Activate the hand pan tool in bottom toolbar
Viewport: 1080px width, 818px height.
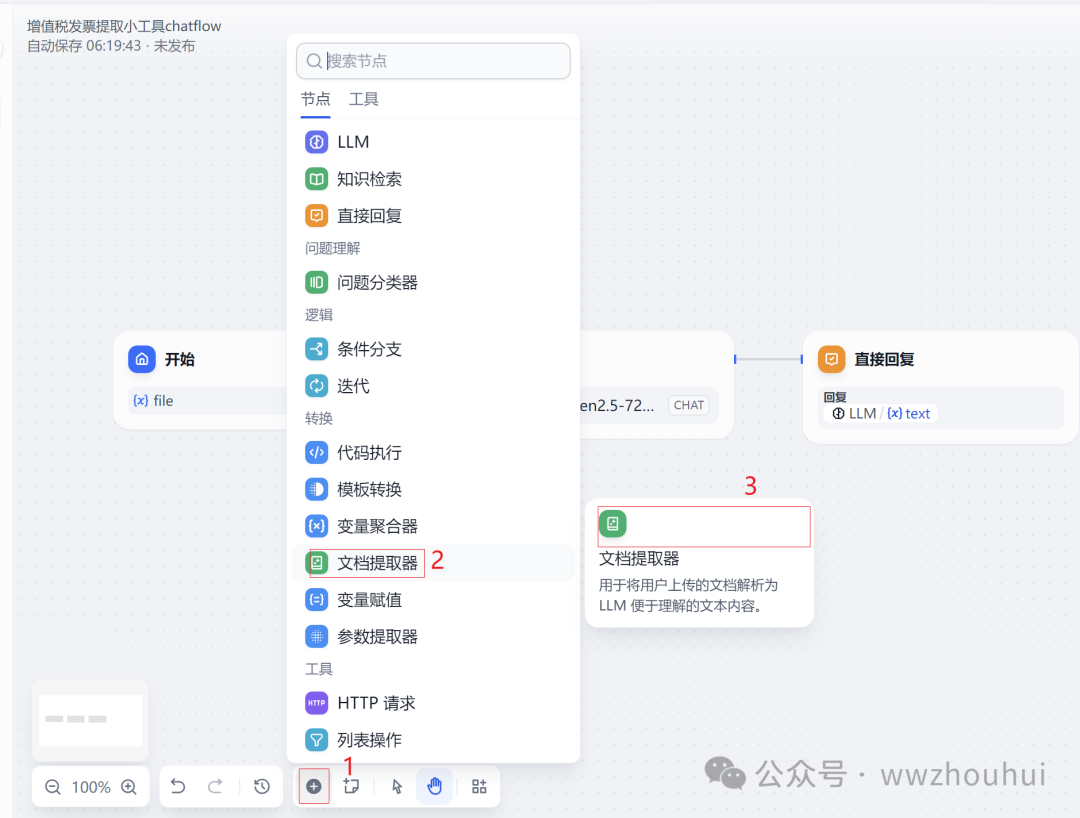click(x=435, y=787)
